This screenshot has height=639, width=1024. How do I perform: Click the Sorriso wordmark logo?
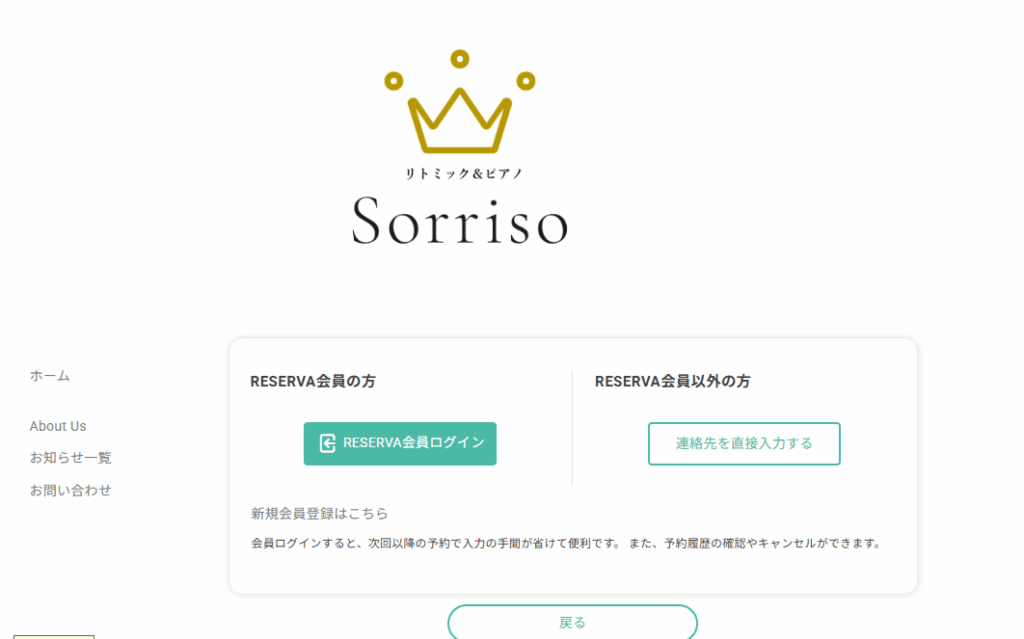click(x=460, y=221)
